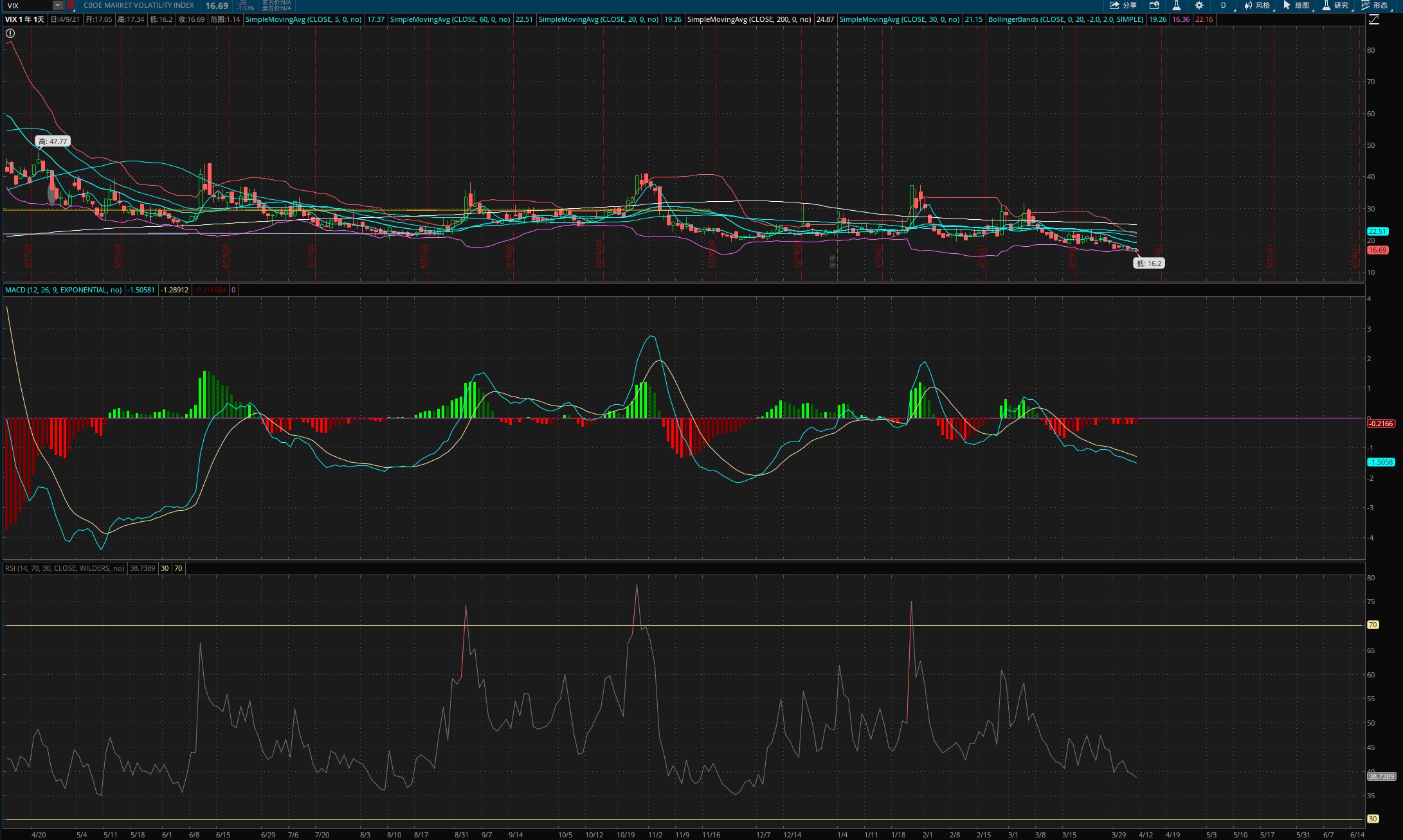Viewport: 1403px width, 840px height.
Task: Click the RSI 30 oversold level tag
Action: (x=1373, y=819)
